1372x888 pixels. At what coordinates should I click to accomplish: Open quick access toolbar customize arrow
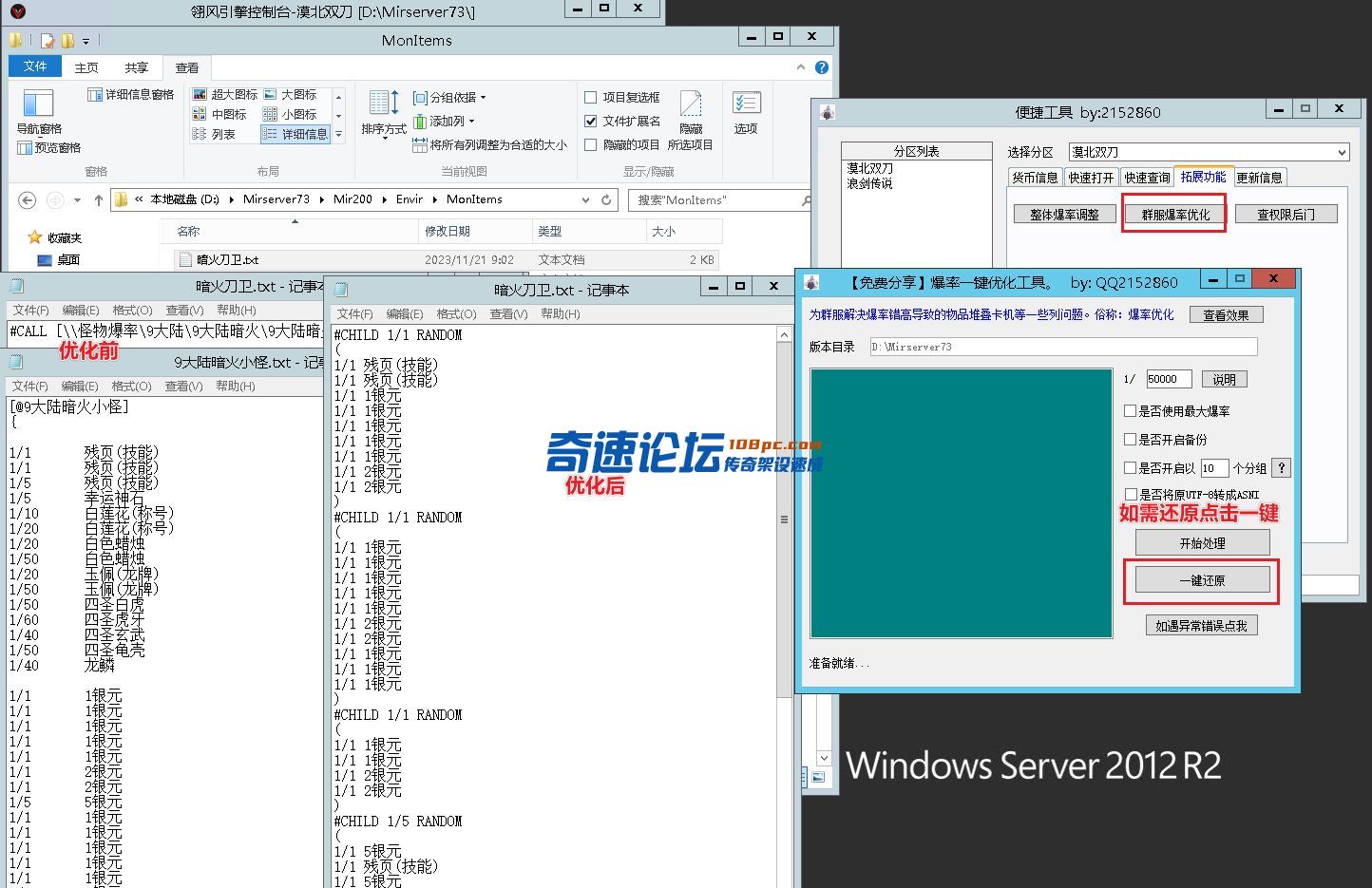[86, 41]
